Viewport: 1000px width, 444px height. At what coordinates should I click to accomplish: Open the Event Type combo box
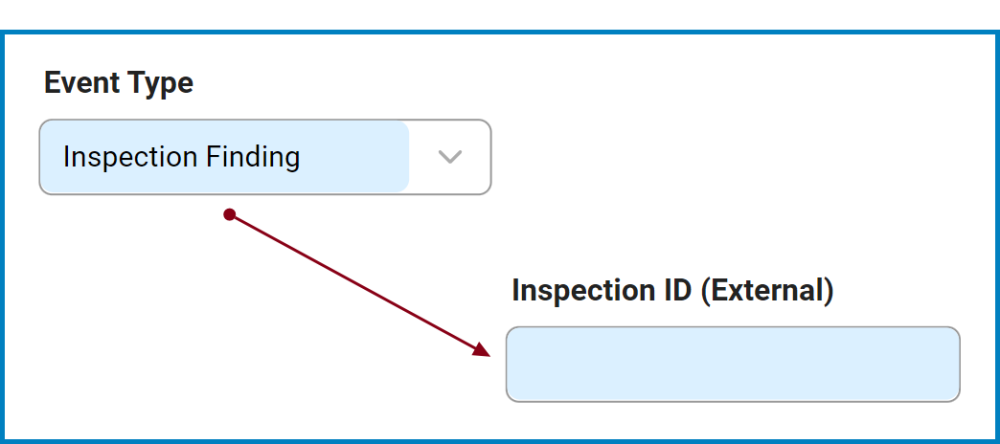click(265, 157)
